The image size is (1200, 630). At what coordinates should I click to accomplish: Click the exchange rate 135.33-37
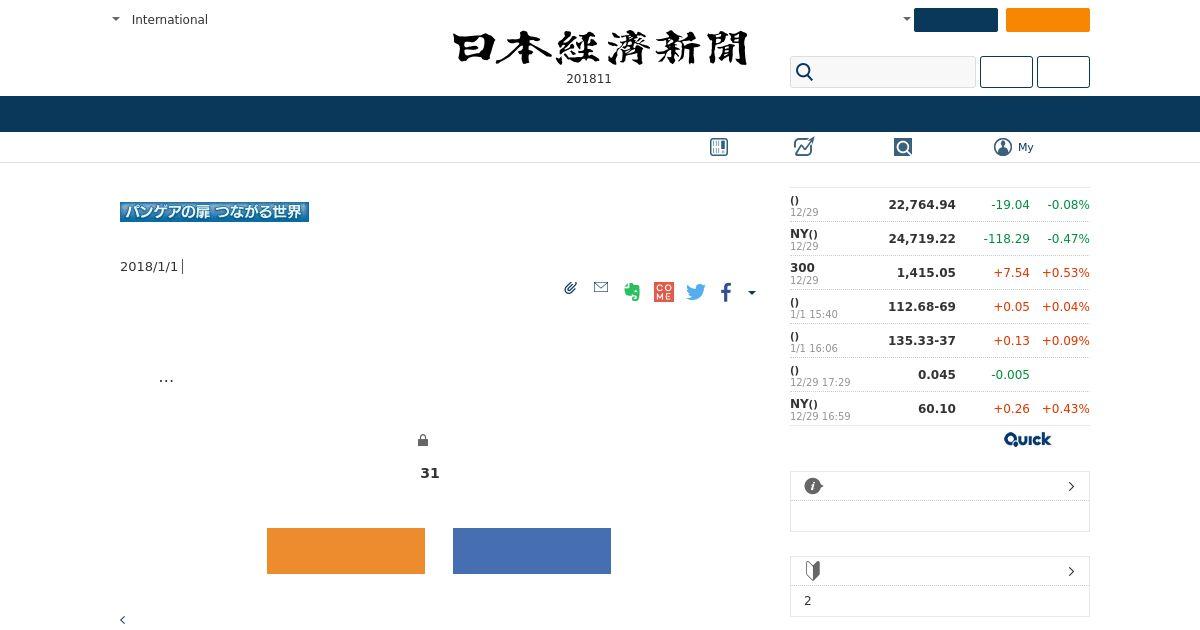pos(922,341)
